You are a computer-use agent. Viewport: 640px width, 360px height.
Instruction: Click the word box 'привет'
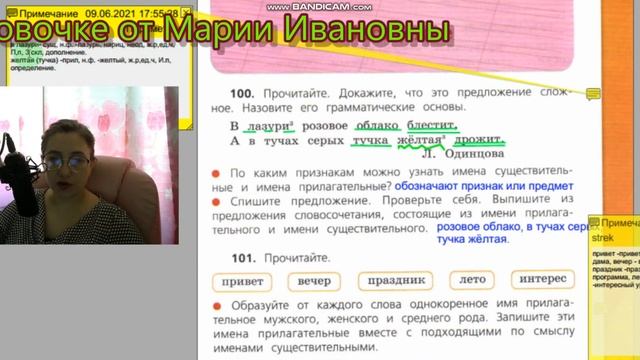242,282
